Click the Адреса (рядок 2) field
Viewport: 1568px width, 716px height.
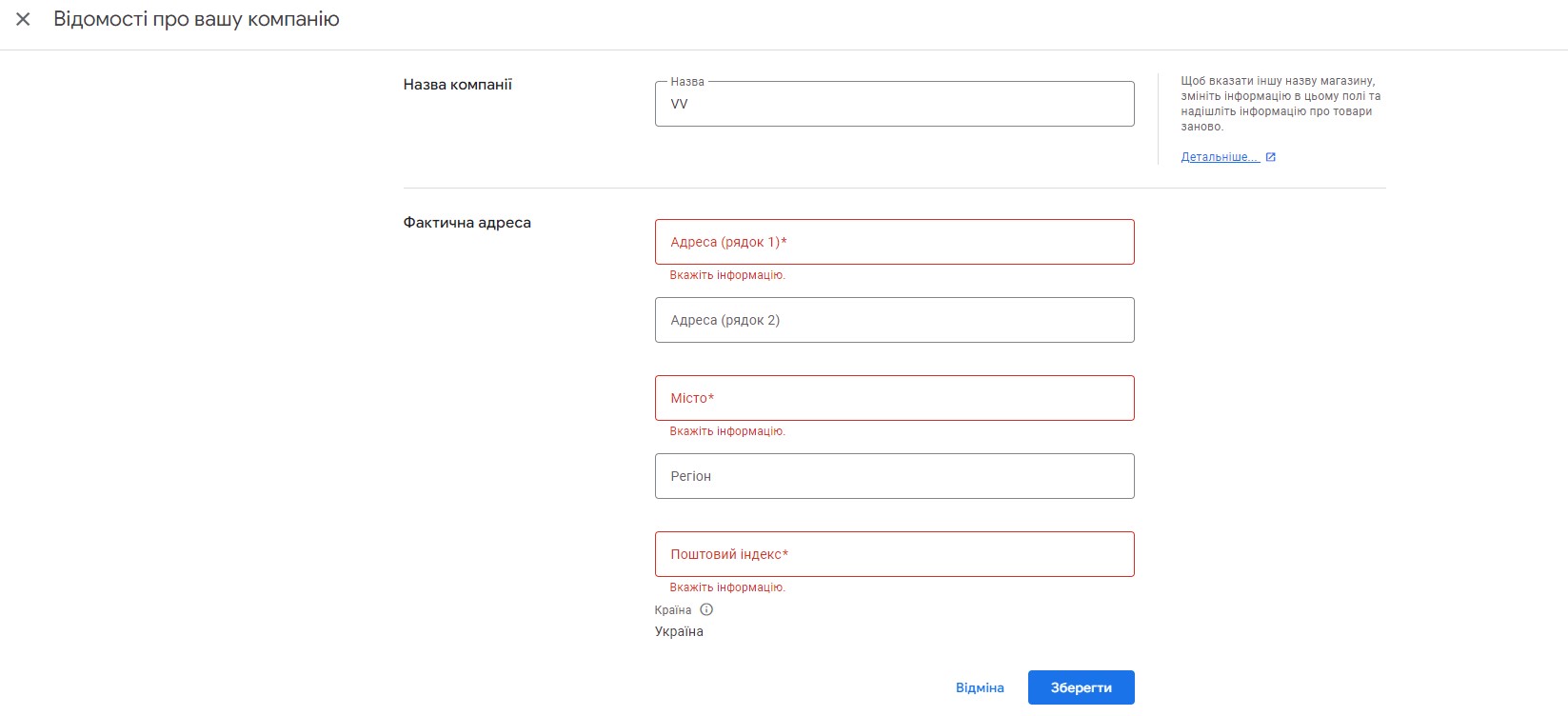pos(894,320)
